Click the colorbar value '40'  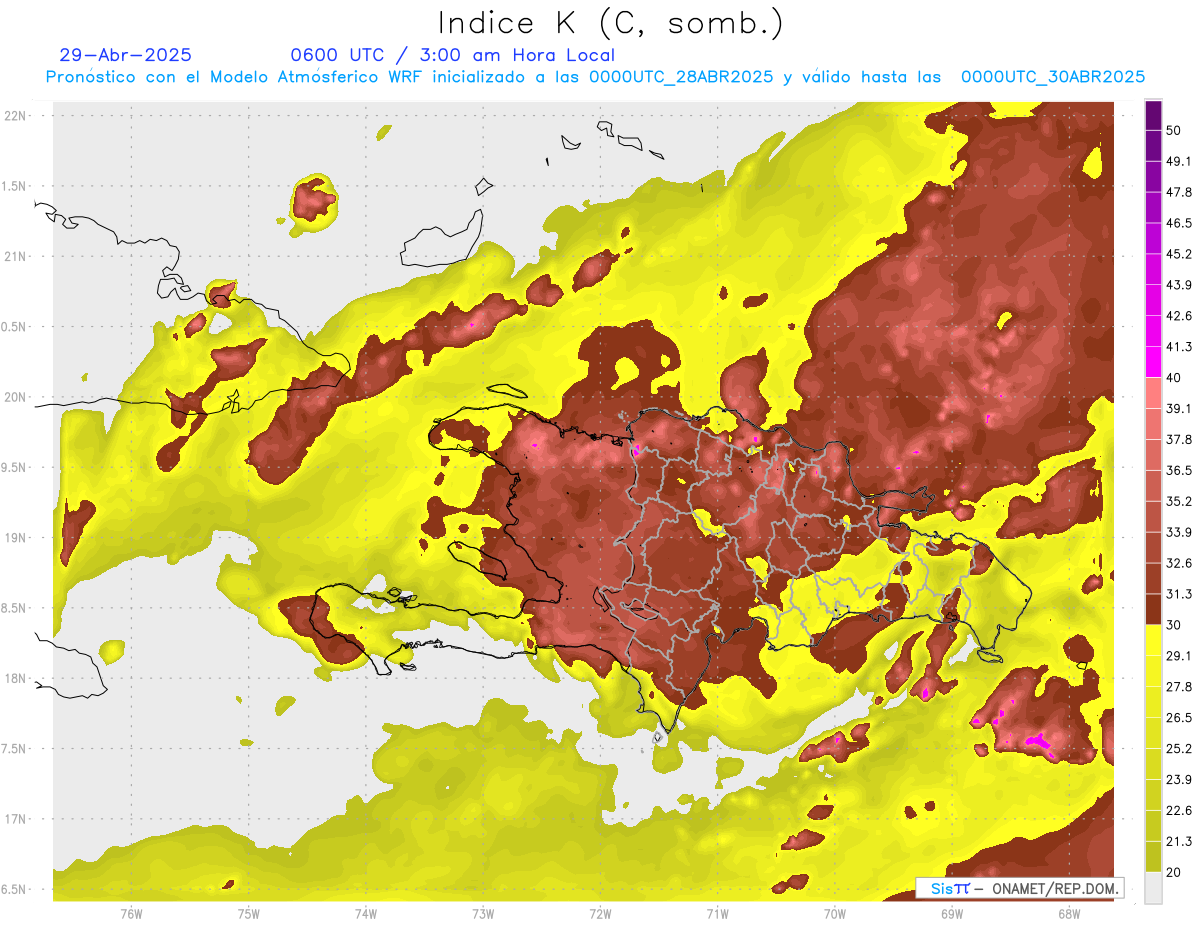pos(1173,378)
